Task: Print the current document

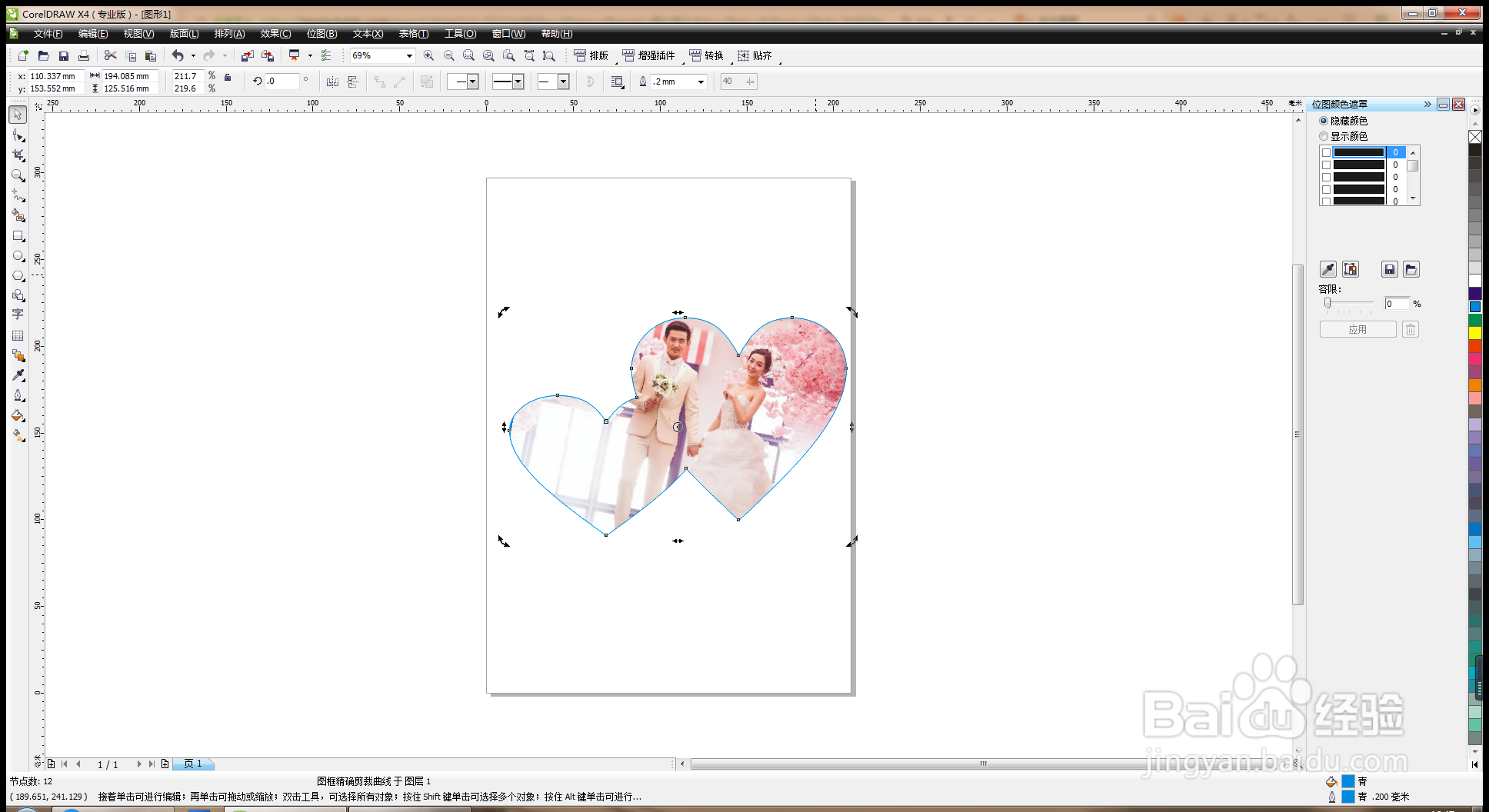Action: [x=84, y=55]
